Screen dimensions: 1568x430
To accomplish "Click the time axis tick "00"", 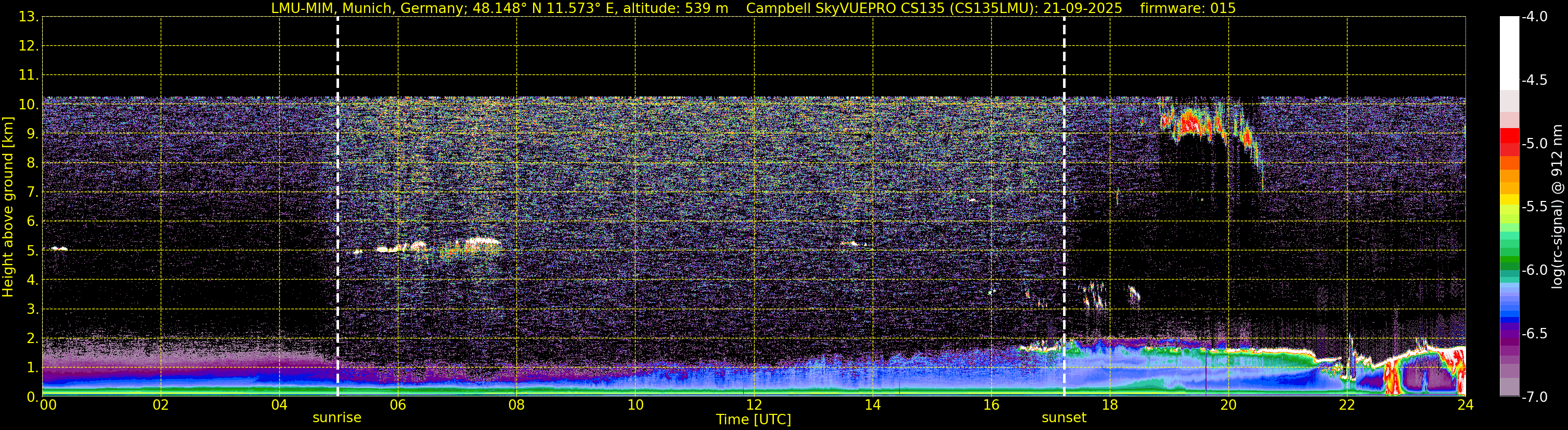I will [47, 406].
